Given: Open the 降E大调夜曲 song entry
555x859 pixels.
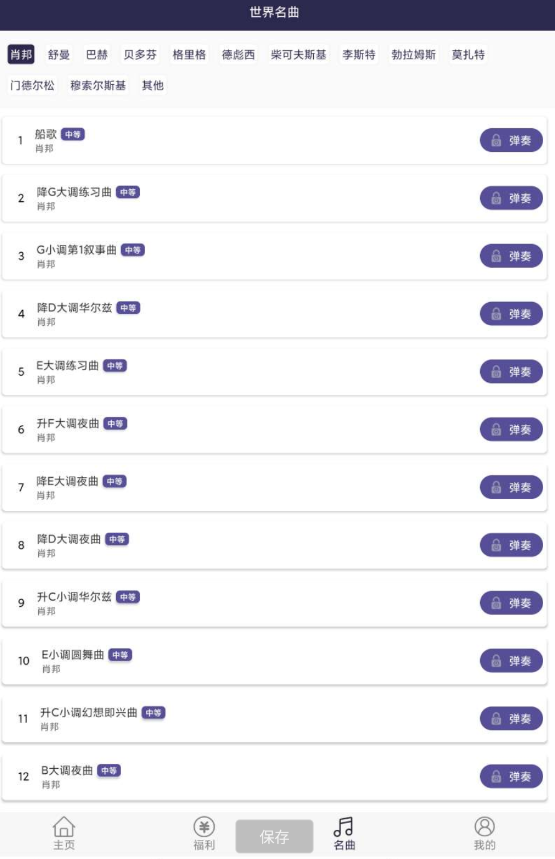Looking at the screenshot, I should click(x=274, y=488).
